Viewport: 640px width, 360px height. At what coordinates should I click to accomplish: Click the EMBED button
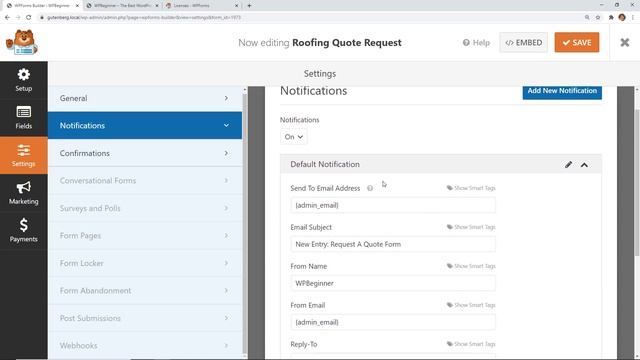(x=524, y=42)
